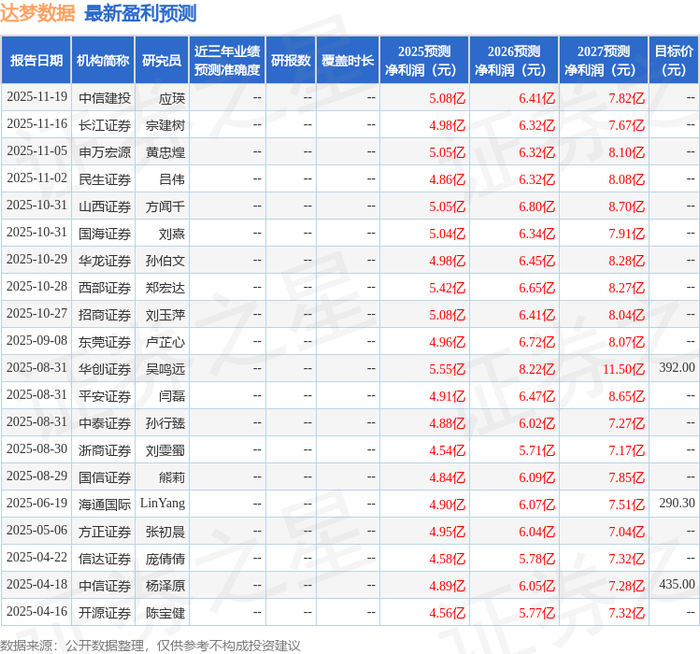Select researcher name LinYang
Screen dimensions: 700x654
click(162, 503)
